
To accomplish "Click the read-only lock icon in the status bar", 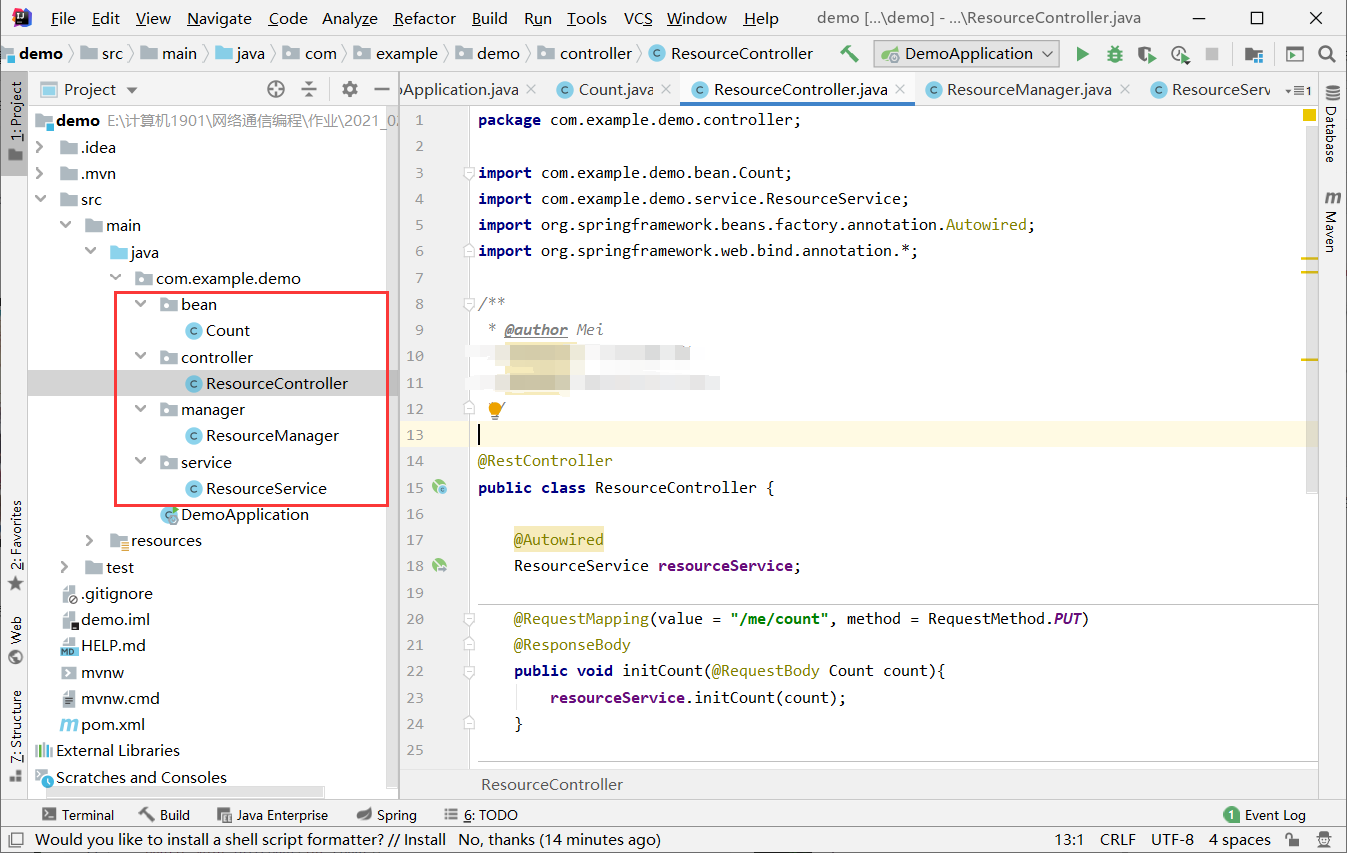I will [x=1292, y=840].
